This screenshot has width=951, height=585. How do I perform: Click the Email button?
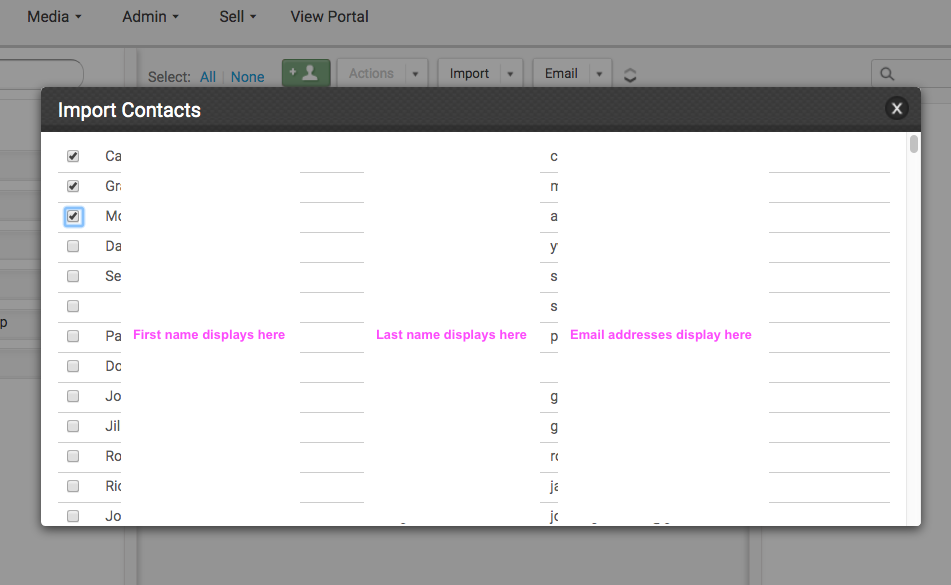click(x=561, y=73)
